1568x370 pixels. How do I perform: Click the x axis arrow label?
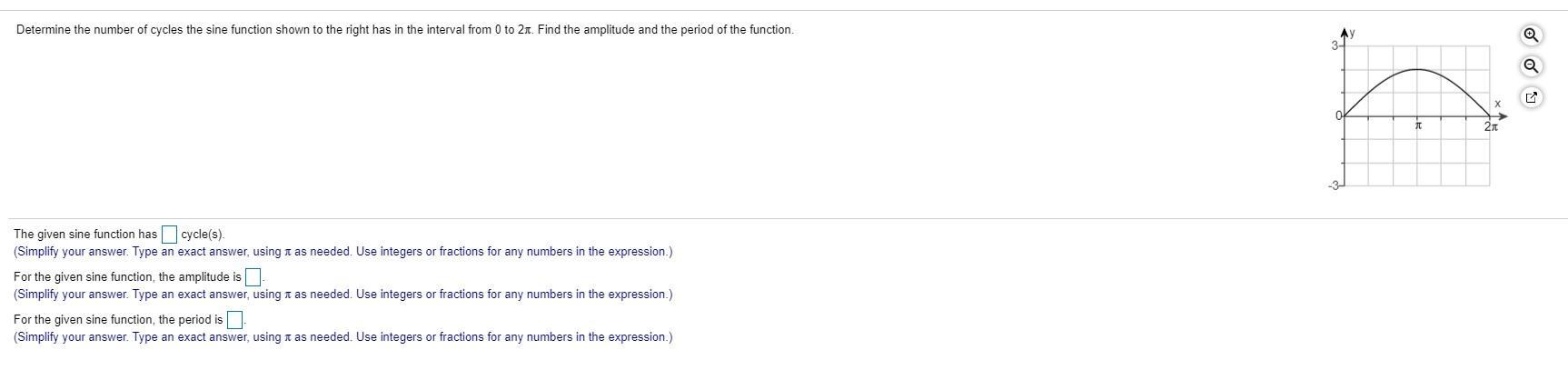pos(1498,104)
